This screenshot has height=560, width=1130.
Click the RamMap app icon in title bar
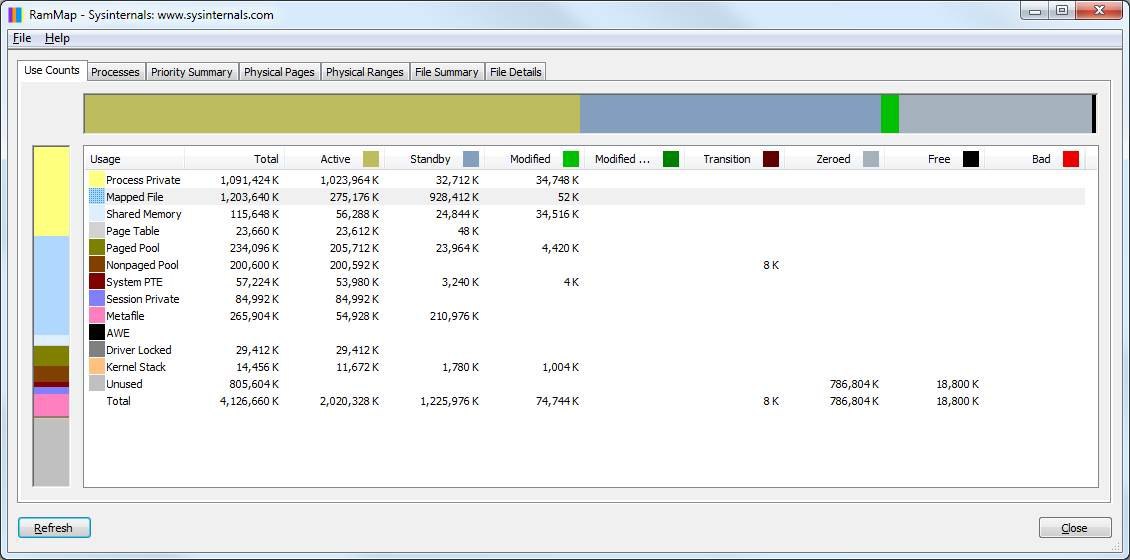pos(15,14)
